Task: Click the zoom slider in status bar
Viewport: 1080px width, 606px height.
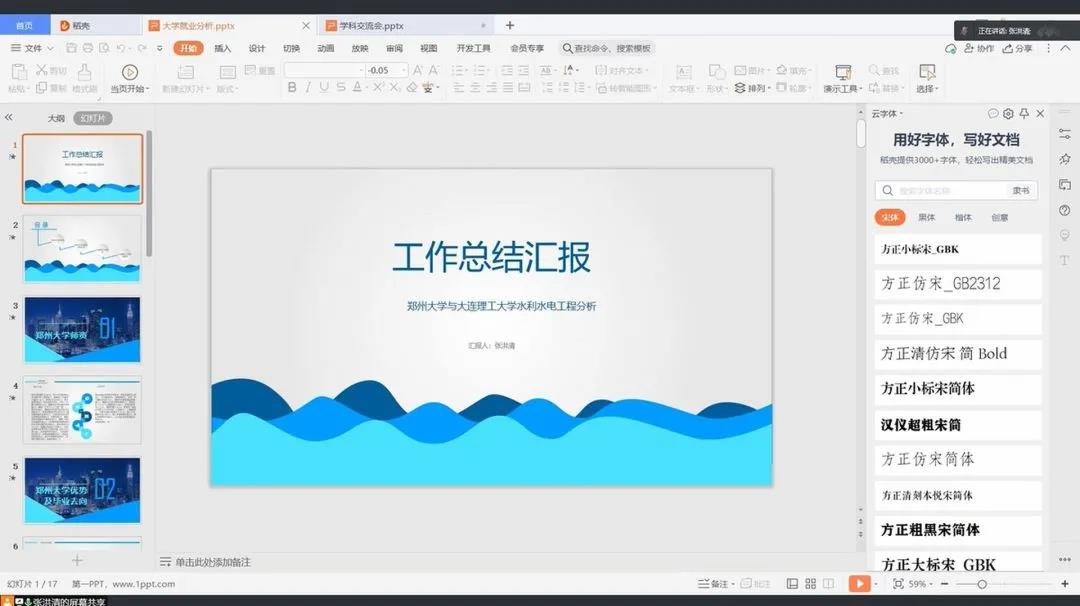Action: pos(982,583)
